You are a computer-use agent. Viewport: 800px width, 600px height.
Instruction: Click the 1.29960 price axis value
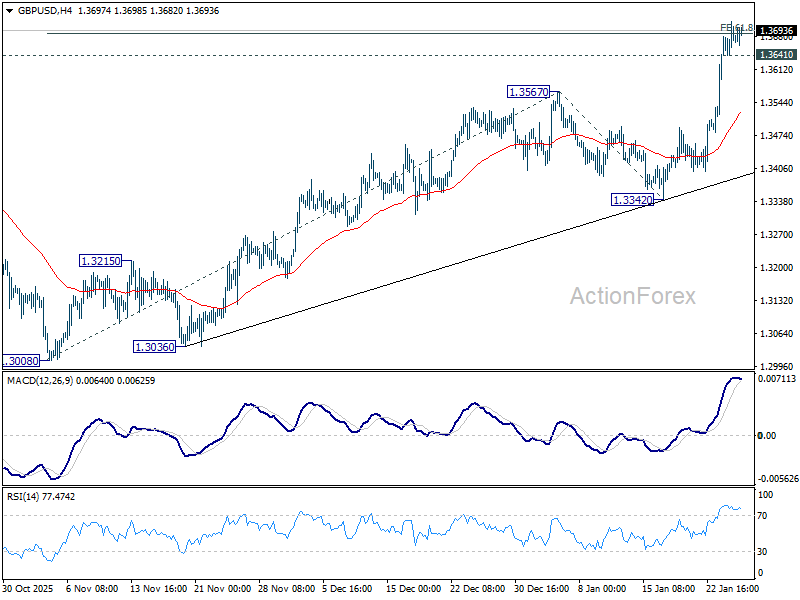pyautogui.click(x=777, y=366)
